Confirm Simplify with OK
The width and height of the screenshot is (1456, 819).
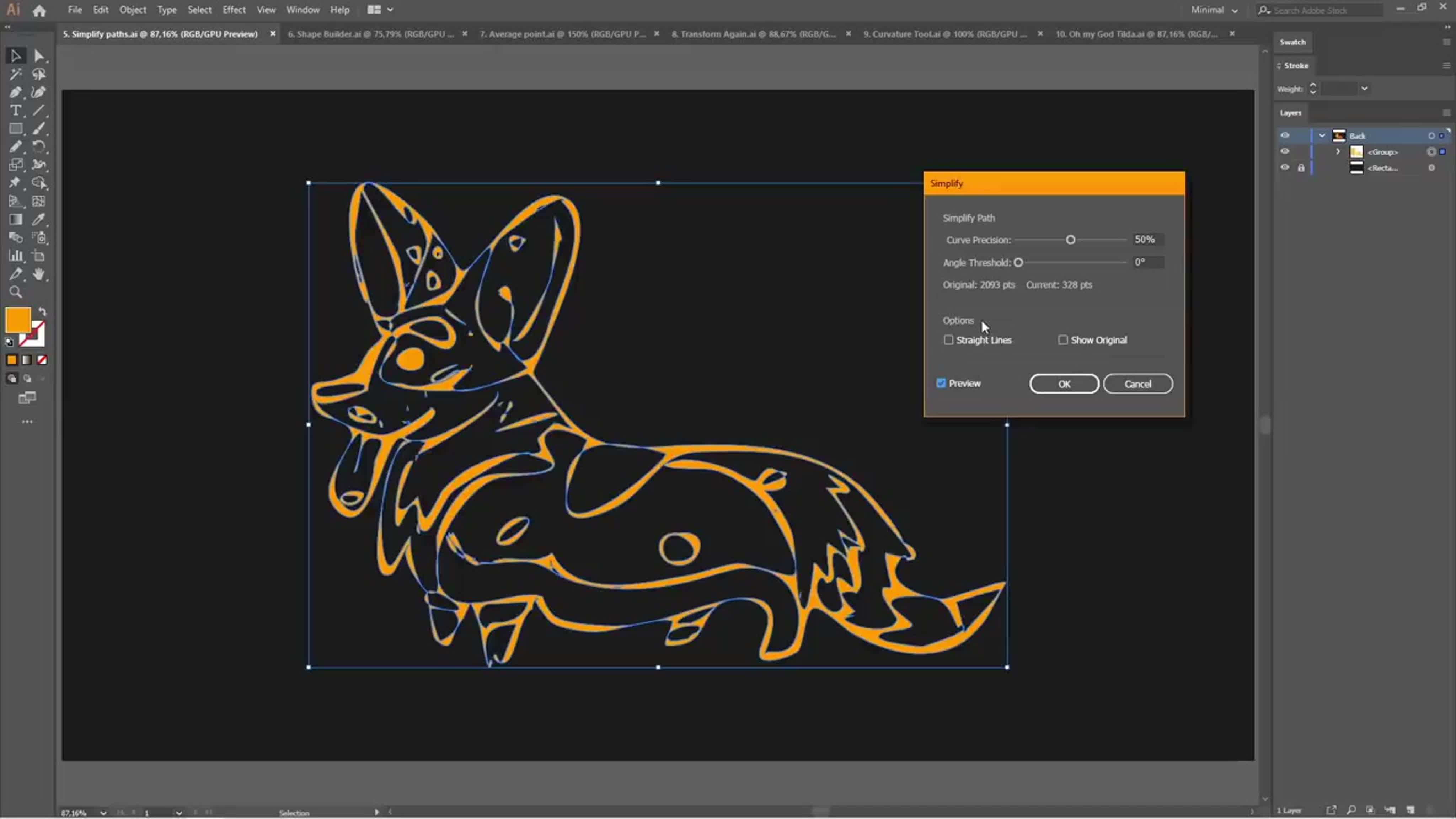click(x=1064, y=384)
